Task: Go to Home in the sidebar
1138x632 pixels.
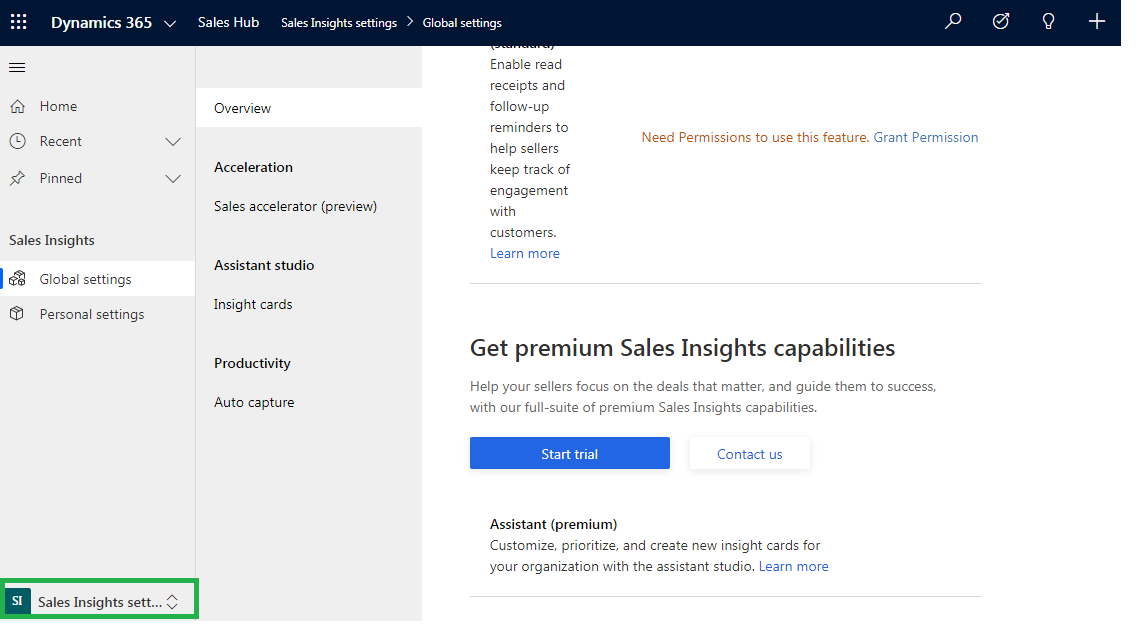Action: pos(58,106)
